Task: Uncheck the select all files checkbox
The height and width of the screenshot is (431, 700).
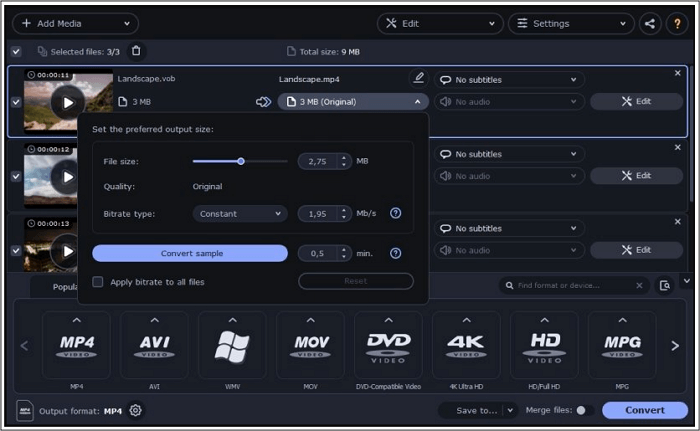Action: coord(15,51)
